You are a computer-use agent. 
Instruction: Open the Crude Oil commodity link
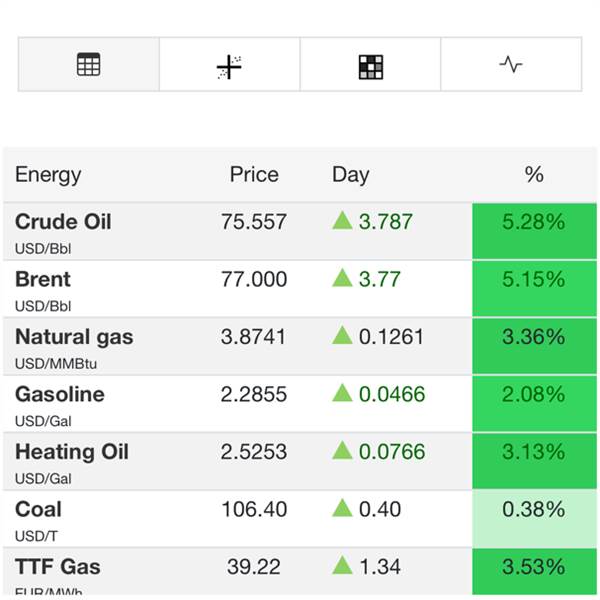(x=63, y=222)
